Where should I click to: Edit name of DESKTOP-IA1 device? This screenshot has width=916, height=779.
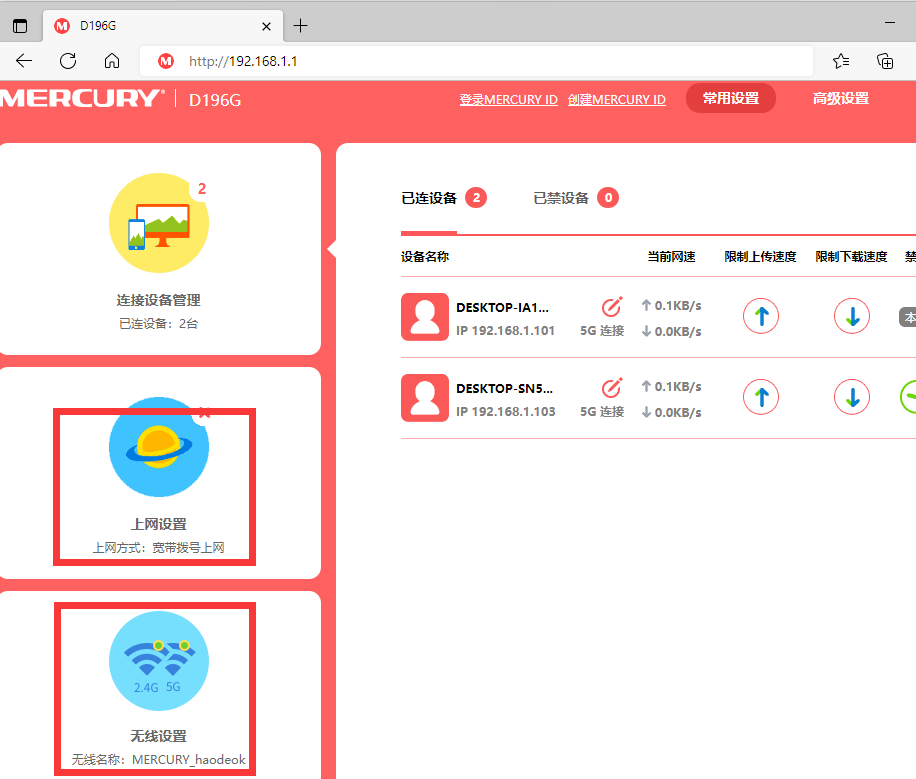coord(612,306)
